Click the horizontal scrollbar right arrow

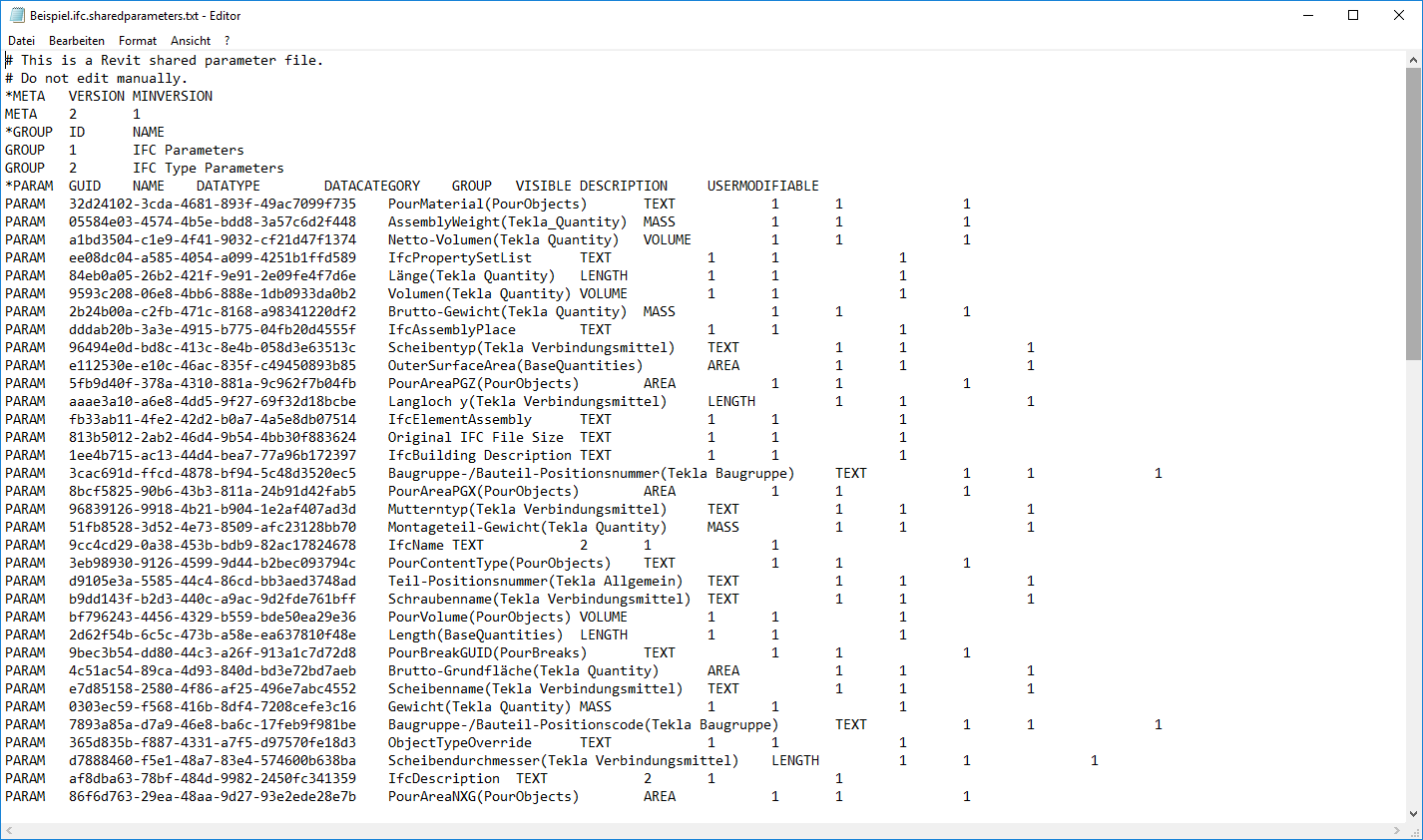1396,831
